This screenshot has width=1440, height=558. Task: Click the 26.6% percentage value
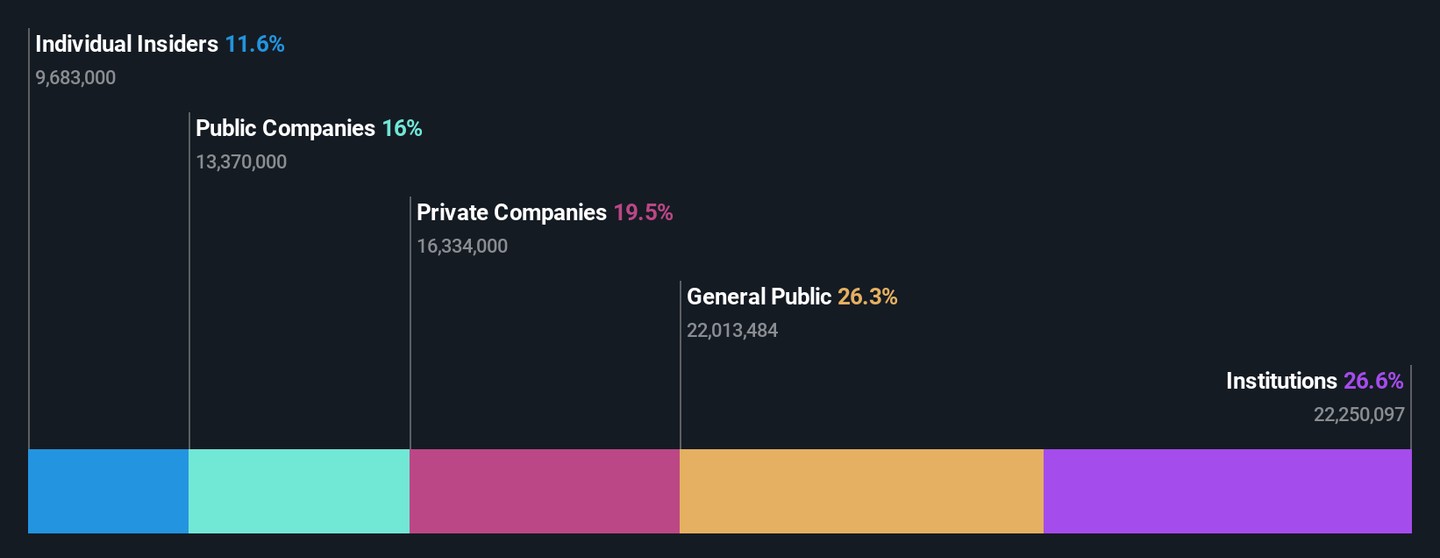[x=1374, y=380]
